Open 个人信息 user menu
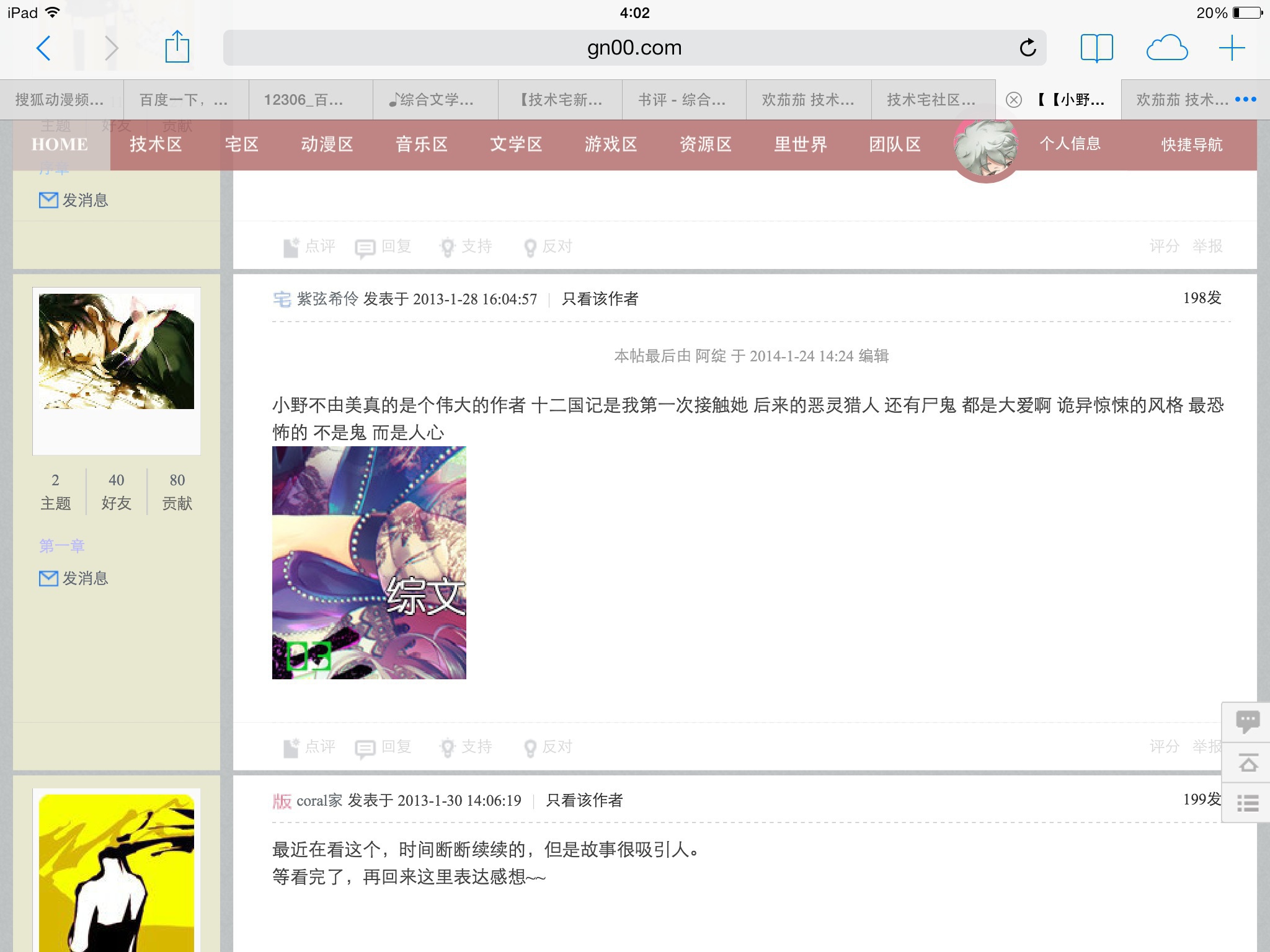Image resolution: width=1270 pixels, height=952 pixels. 1070,144
